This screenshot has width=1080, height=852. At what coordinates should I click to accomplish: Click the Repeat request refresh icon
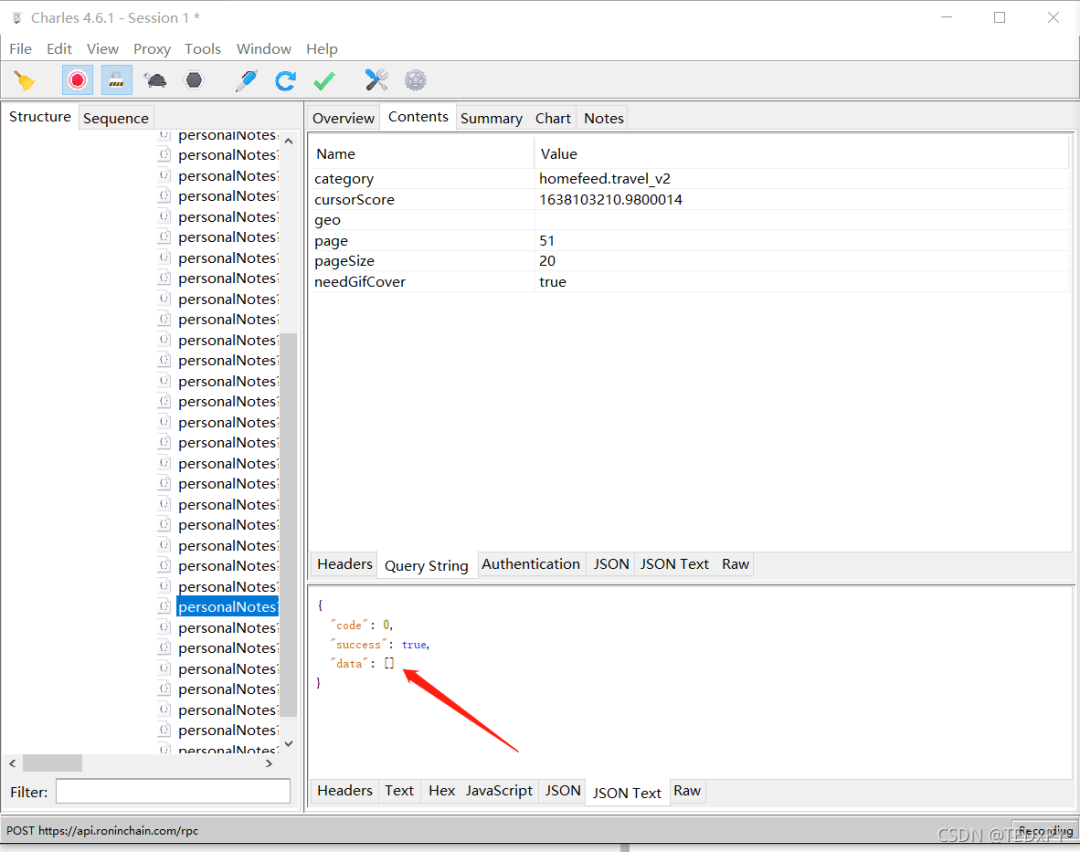(285, 81)
